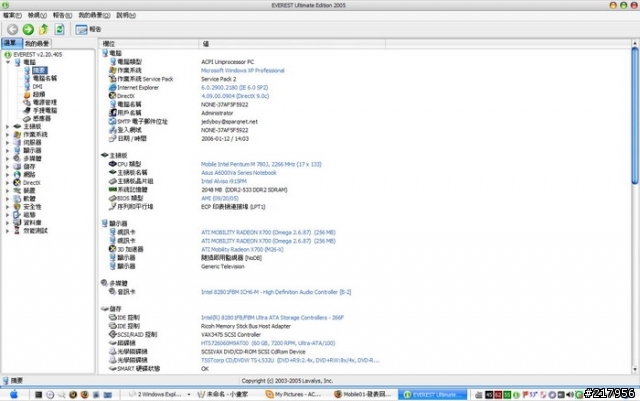Refresh the page using the Refresh icon
The width and height of the screenshot is (640, 401).
tap(60, 29)
